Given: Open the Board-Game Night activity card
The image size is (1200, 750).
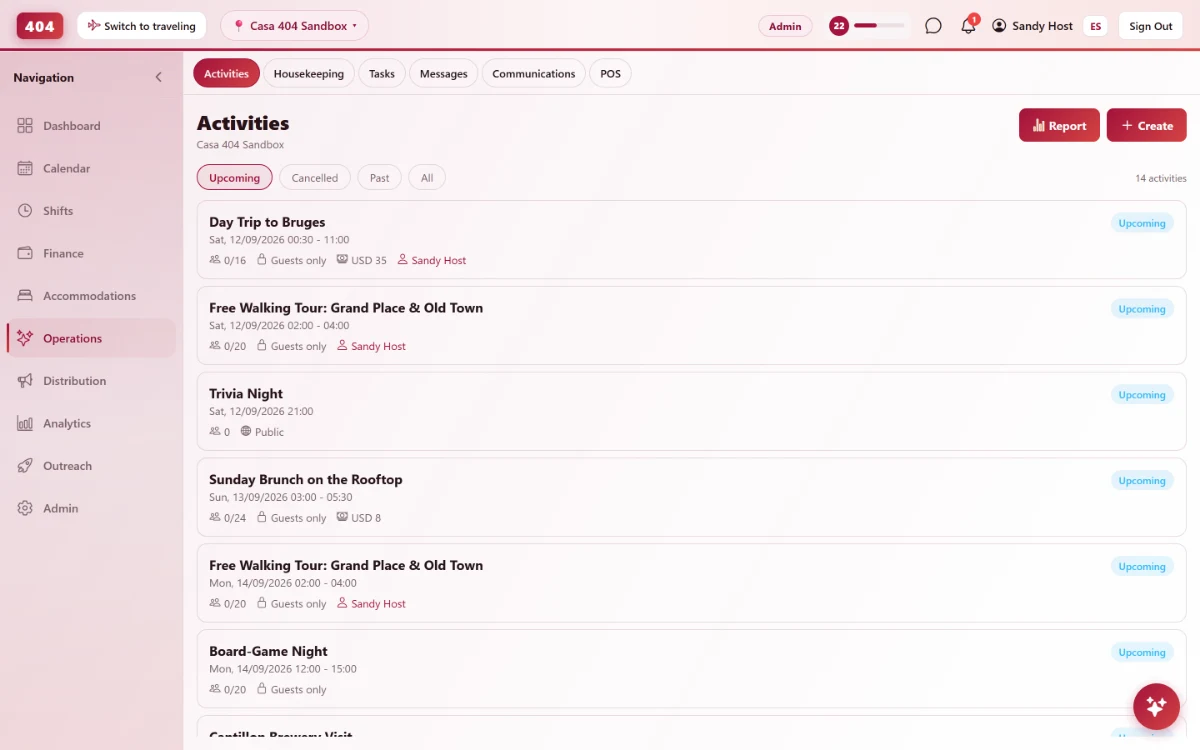Looking at the screenshot, I should pyautogui.click(x=691, y=669).
